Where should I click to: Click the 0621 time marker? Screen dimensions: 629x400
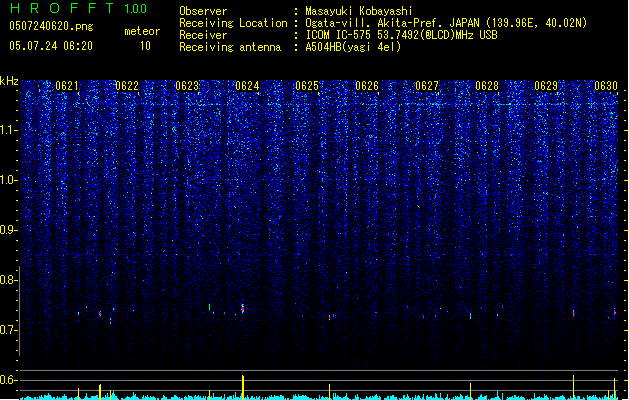[67, 86]
